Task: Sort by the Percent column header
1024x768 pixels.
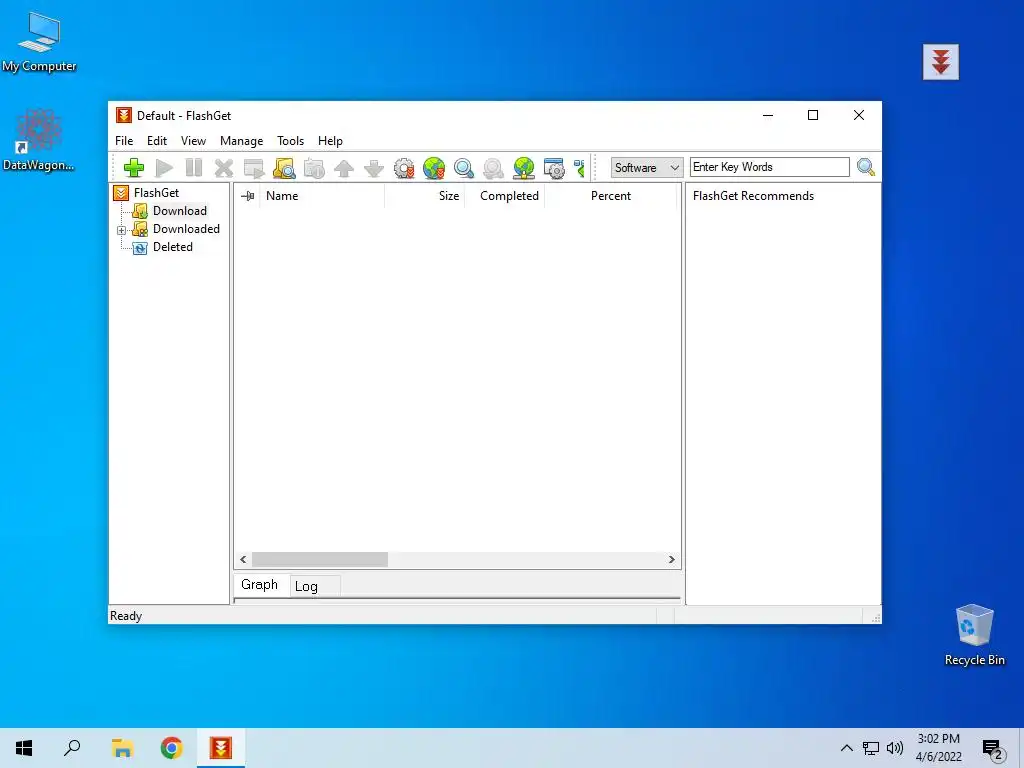Action: coord(611,196)
